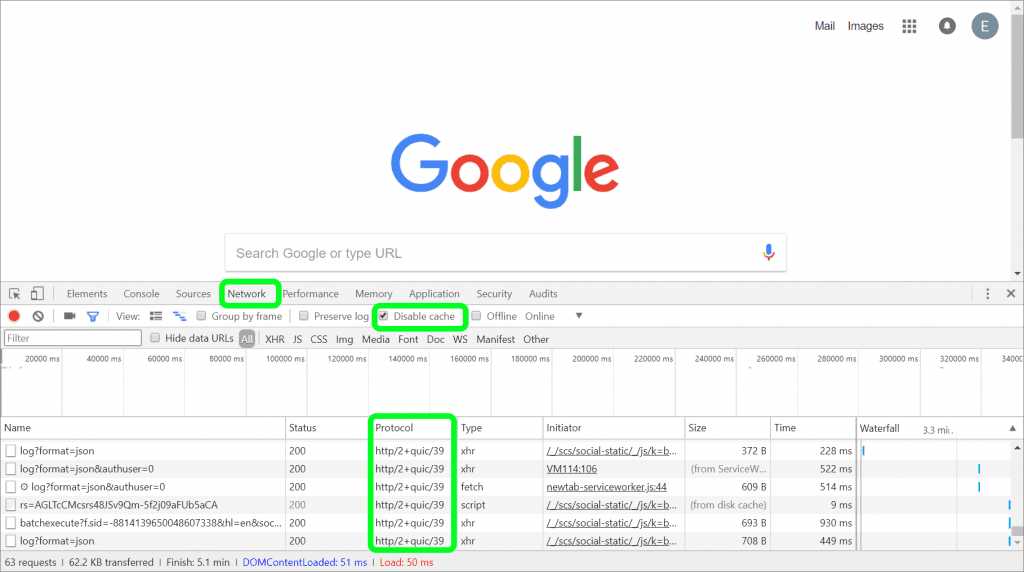Viewport: 1024px width, 572px height.
Task: Focus the network Filter field
Action: click(72, 338)
